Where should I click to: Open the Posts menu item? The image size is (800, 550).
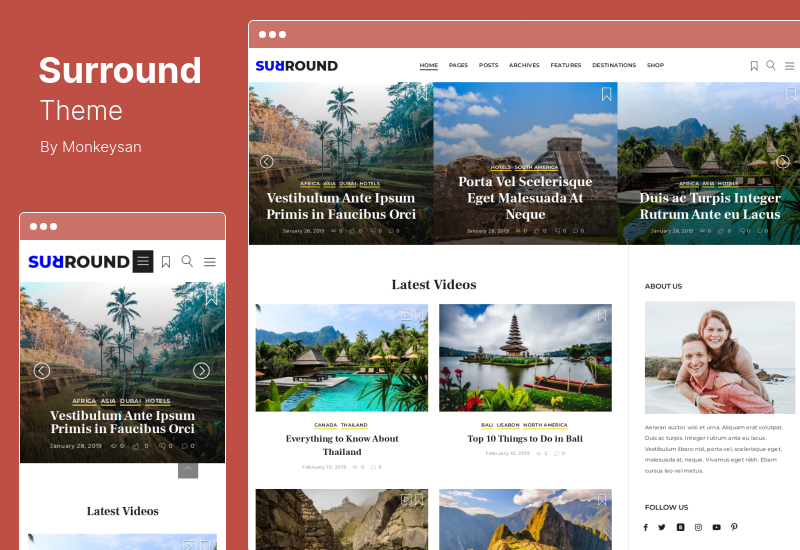tap(488, 65)
